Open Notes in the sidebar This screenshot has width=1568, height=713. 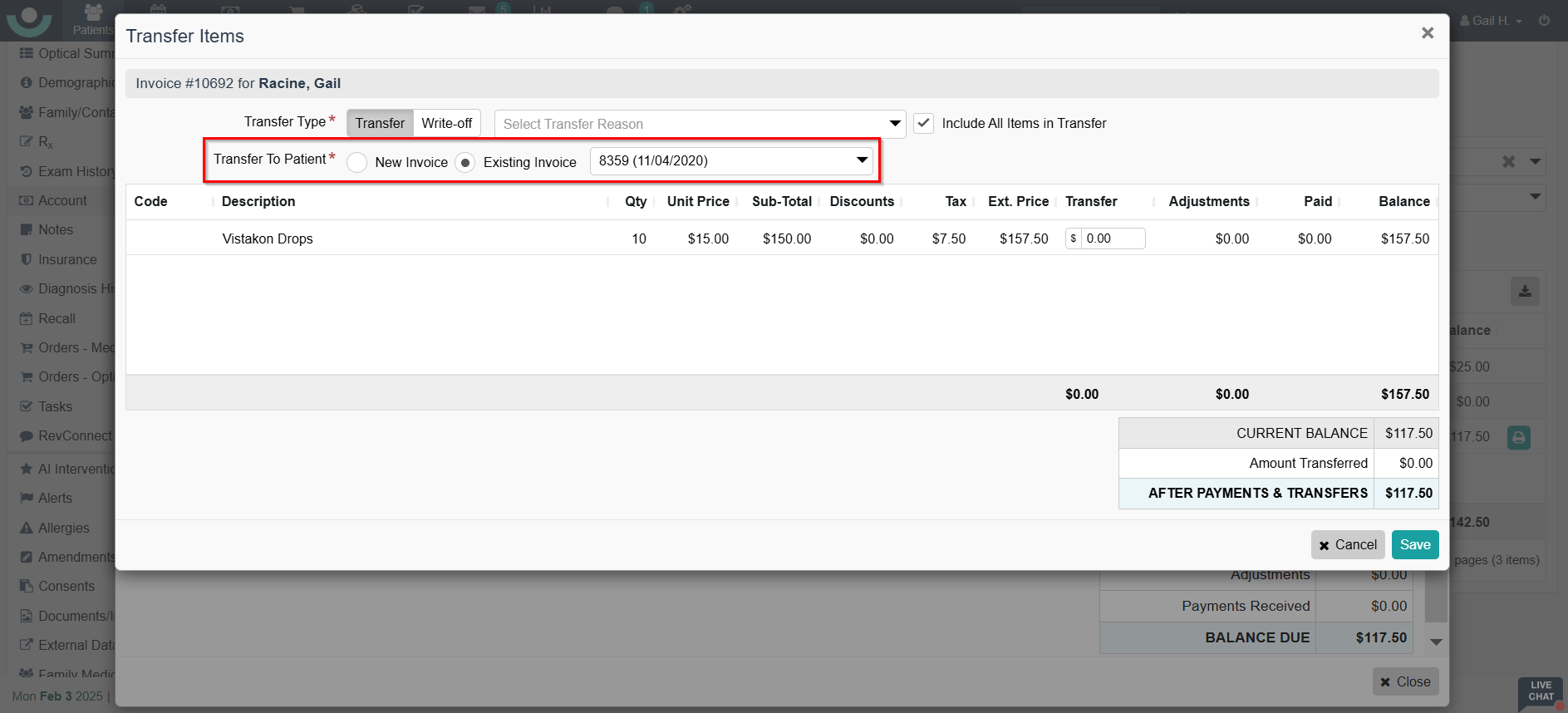click(56, 230)
